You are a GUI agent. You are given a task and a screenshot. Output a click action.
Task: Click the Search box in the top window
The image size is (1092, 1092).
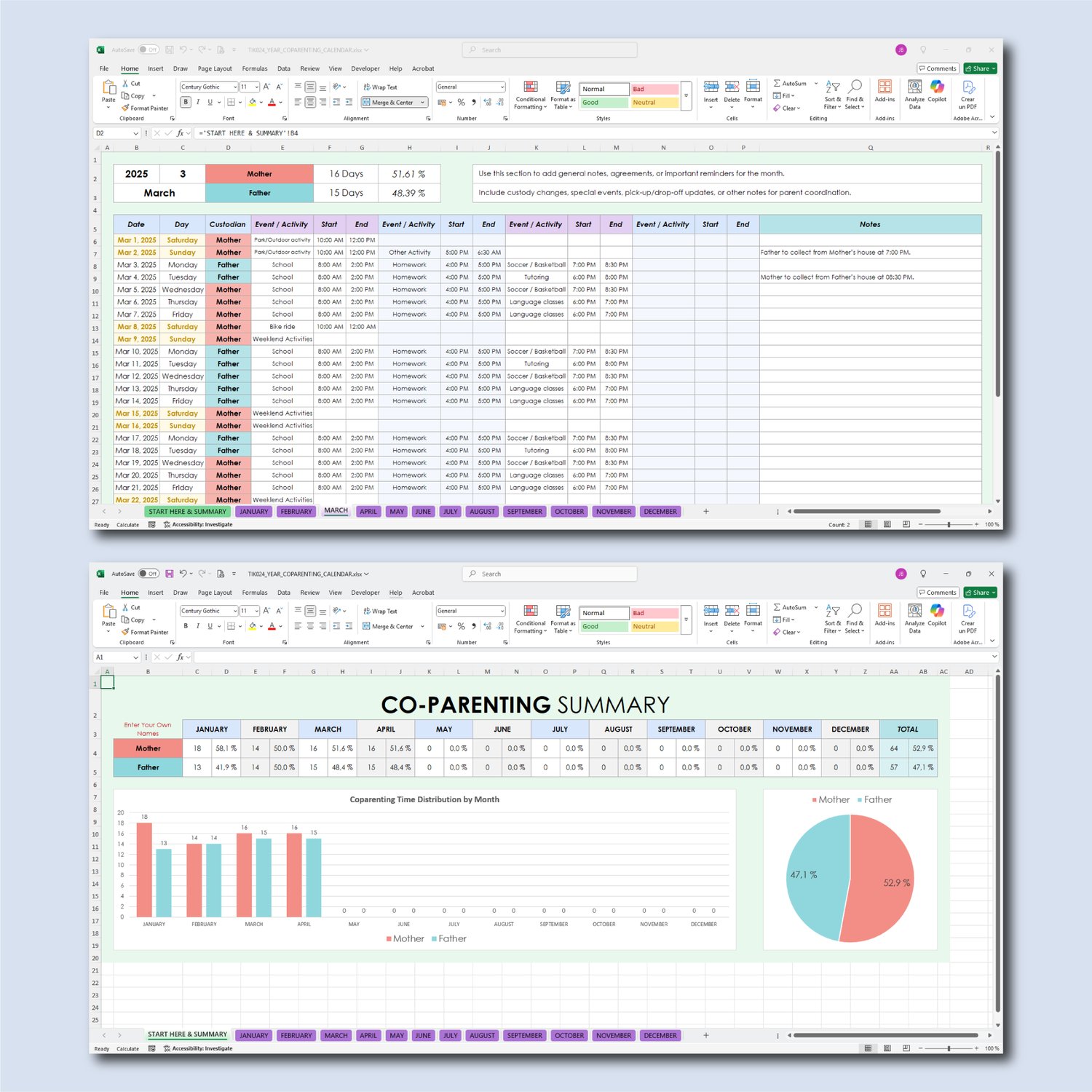pyautogui.click(x=550, y=50)
